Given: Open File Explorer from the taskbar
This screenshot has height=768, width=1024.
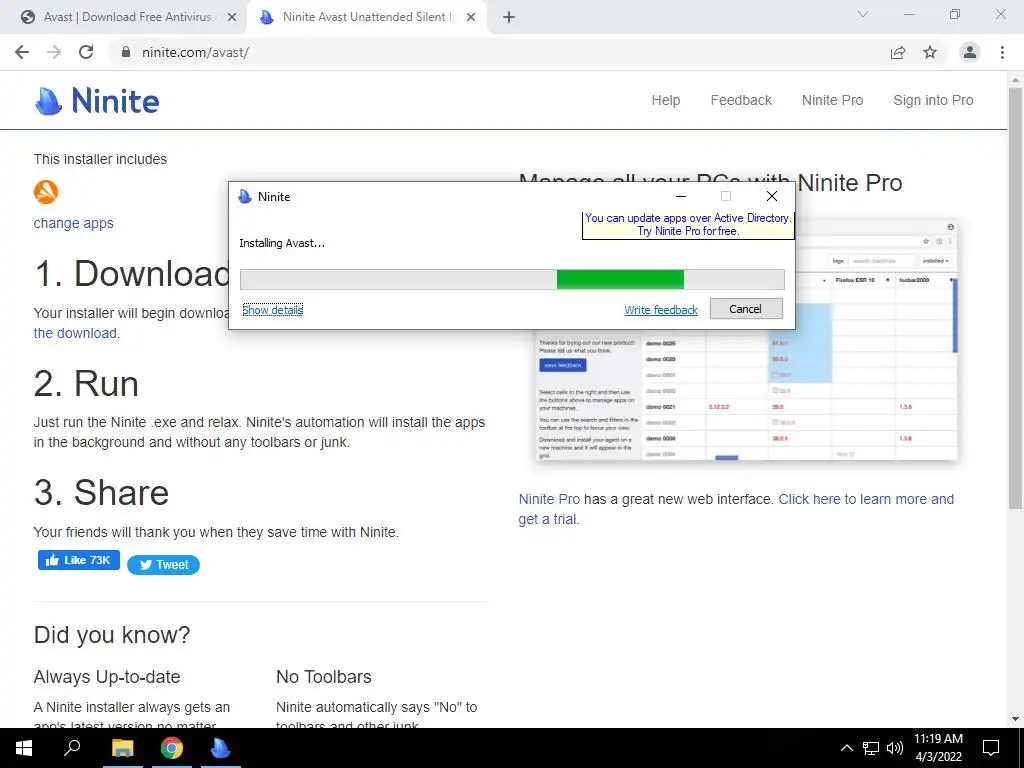Looking at the screenshot, I should pyautogui.click(x=122, y=748).
